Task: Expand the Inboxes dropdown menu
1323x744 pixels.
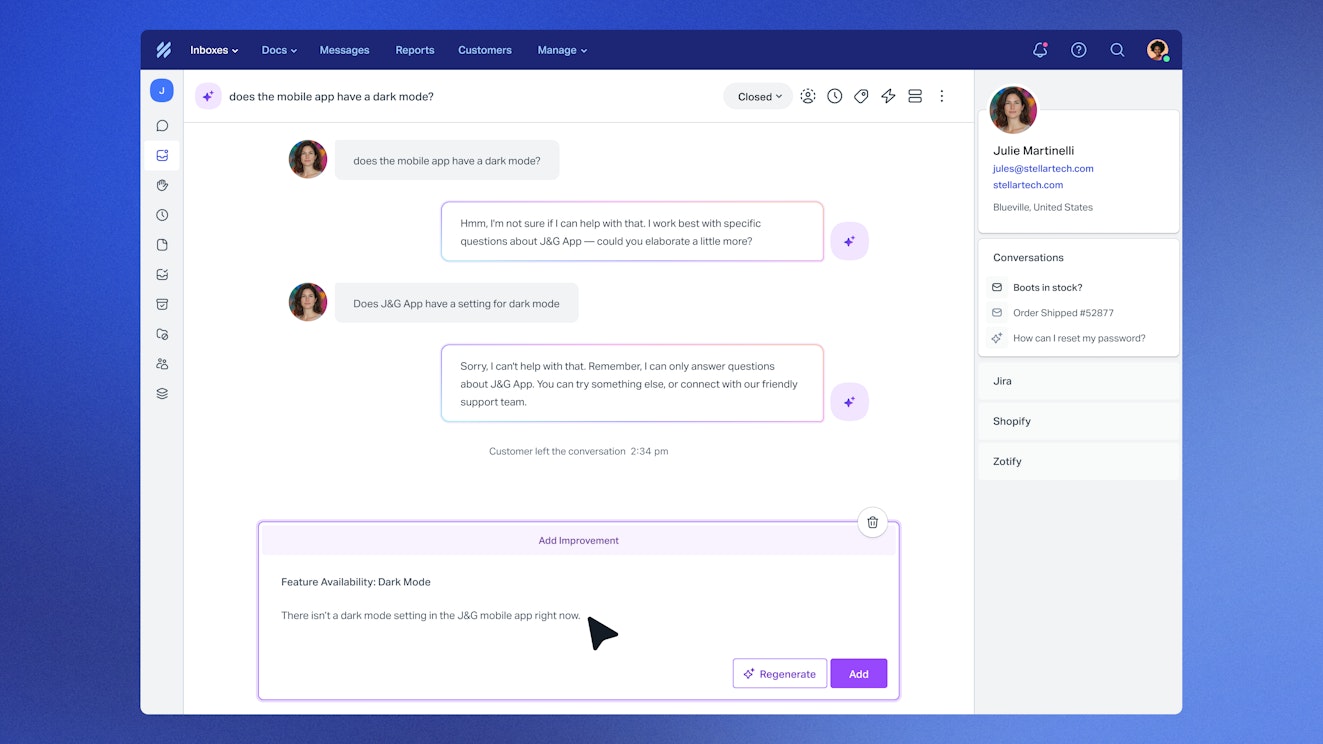Action: click(x=214, y=50)
